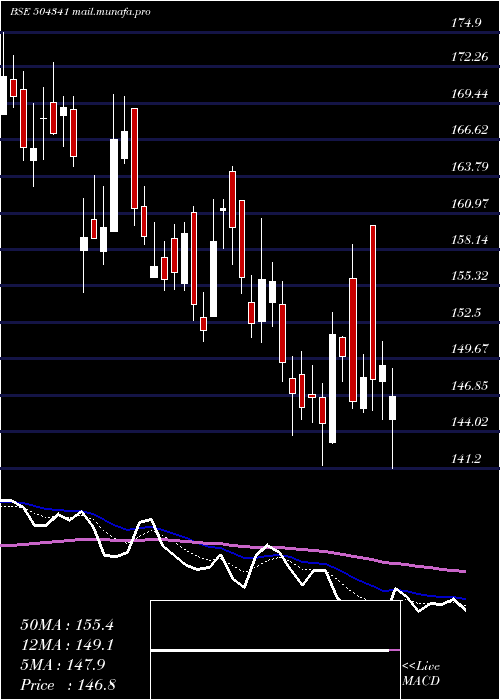500x700 pixels.
Task: Select the 146.85 price axis label
Action: 469,386
